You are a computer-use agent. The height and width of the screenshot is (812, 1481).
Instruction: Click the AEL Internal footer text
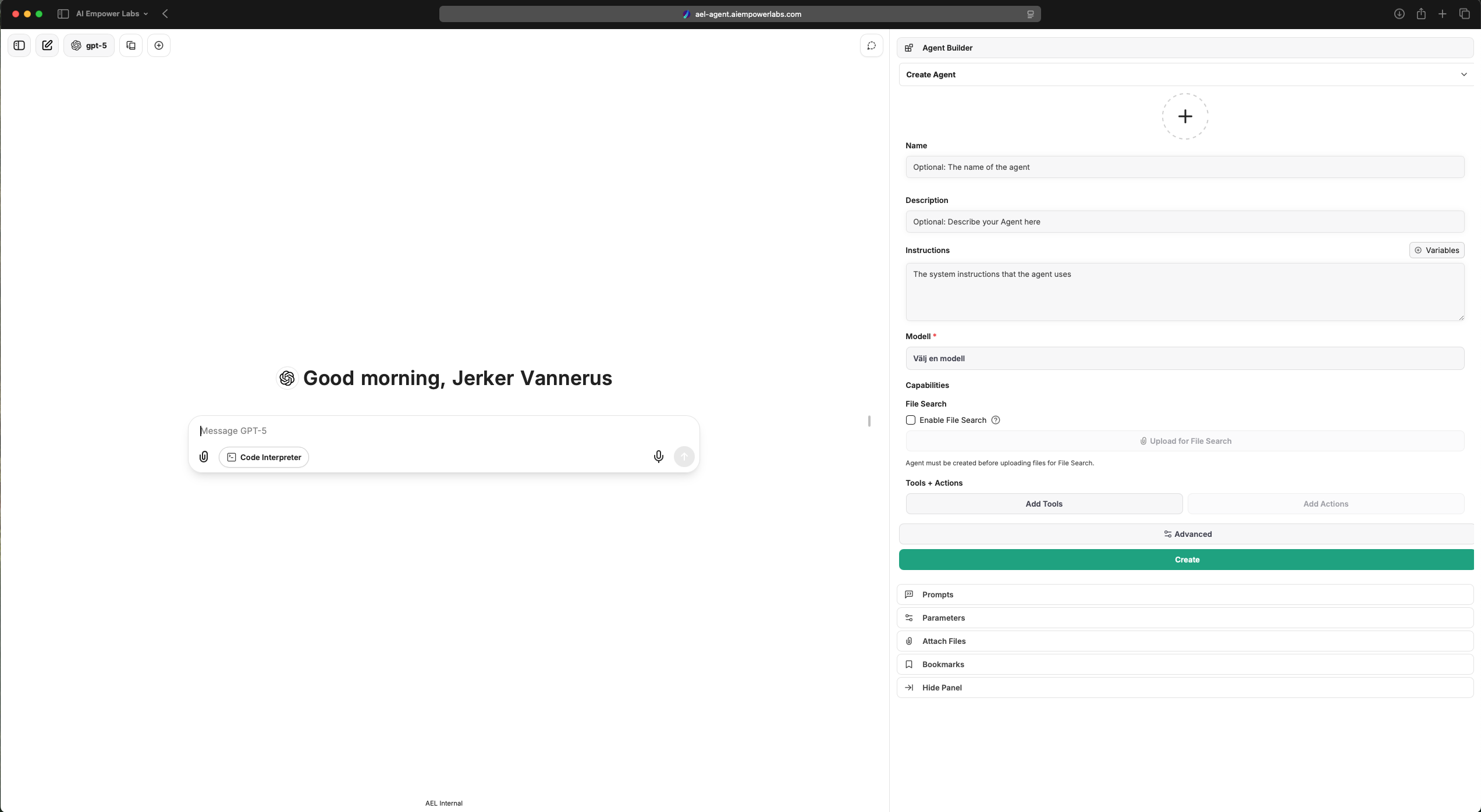click(443, 803)
